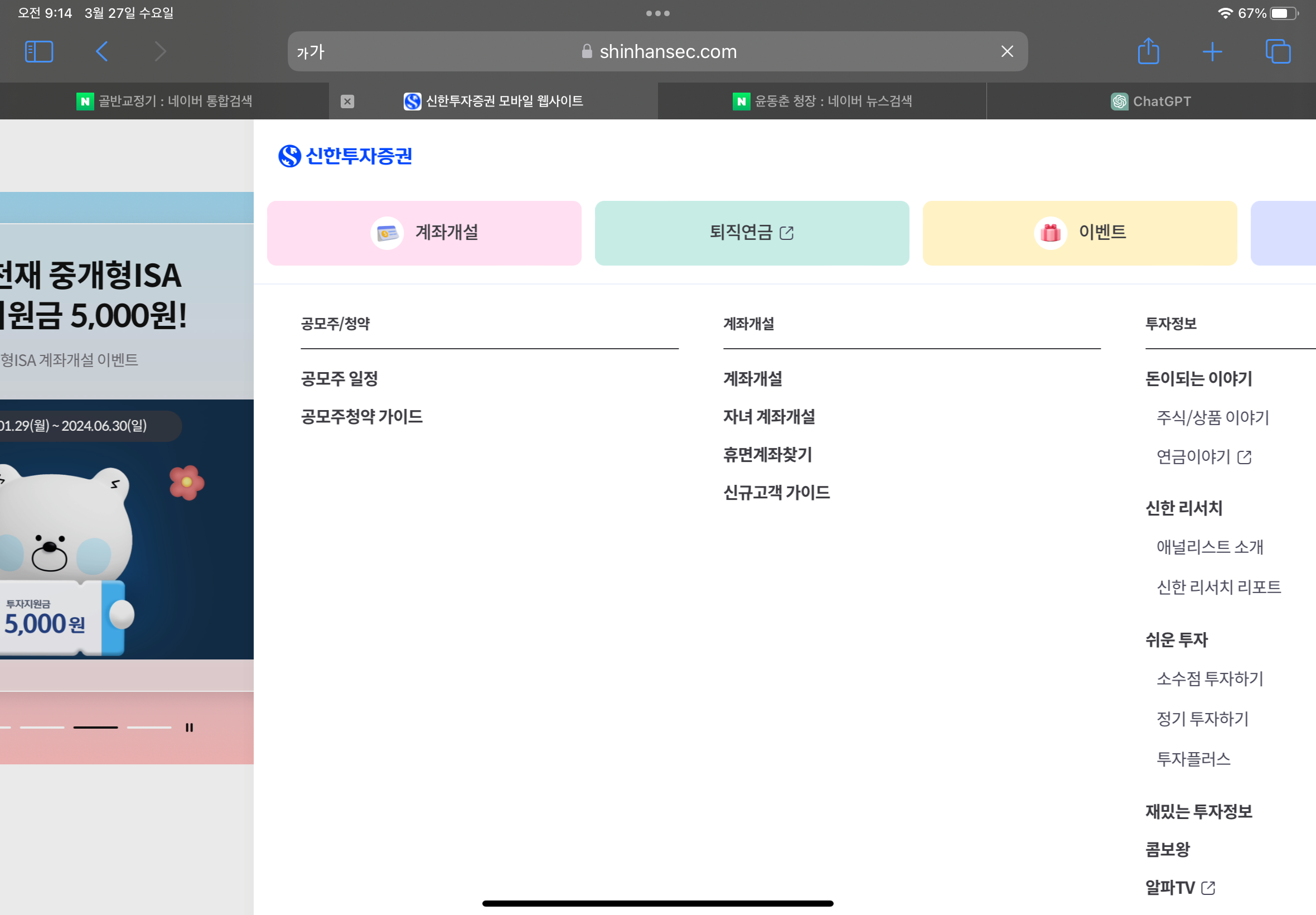Viewport: 1316px width, 915px height.
Task: Tap the plus icon for new tab
Action: pos(1212,51)
